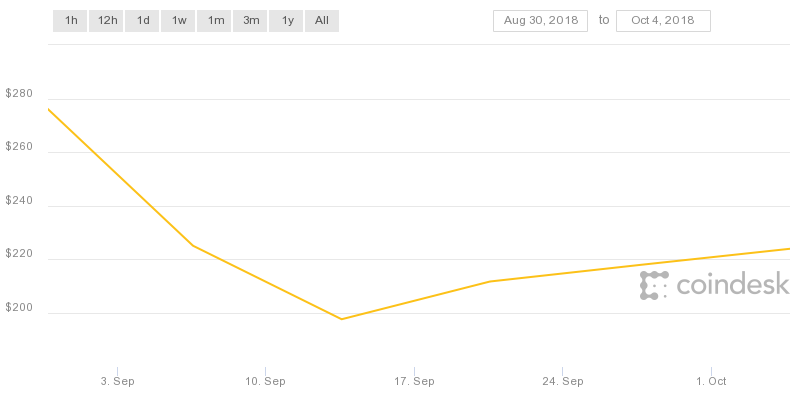Display the 1y price history
The image size is (800, 400).
[x=287, y=20]
